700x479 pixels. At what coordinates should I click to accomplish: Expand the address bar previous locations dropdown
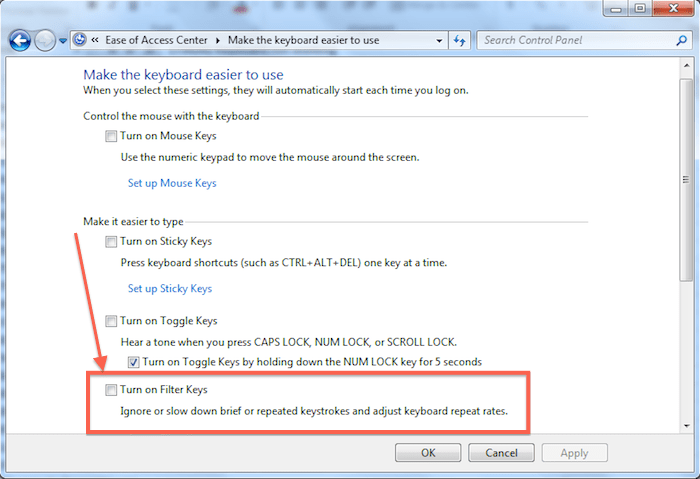click(439, 41)
